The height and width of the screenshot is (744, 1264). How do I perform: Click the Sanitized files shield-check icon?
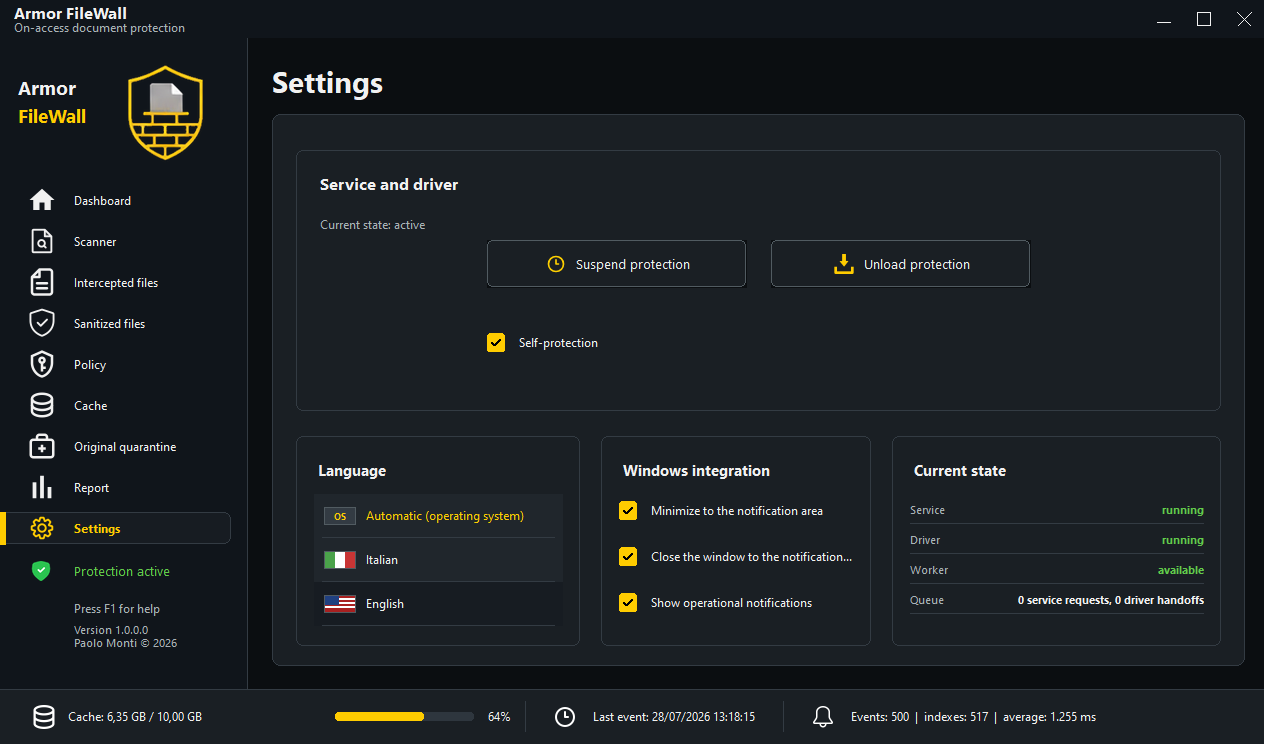pos(42,323)
